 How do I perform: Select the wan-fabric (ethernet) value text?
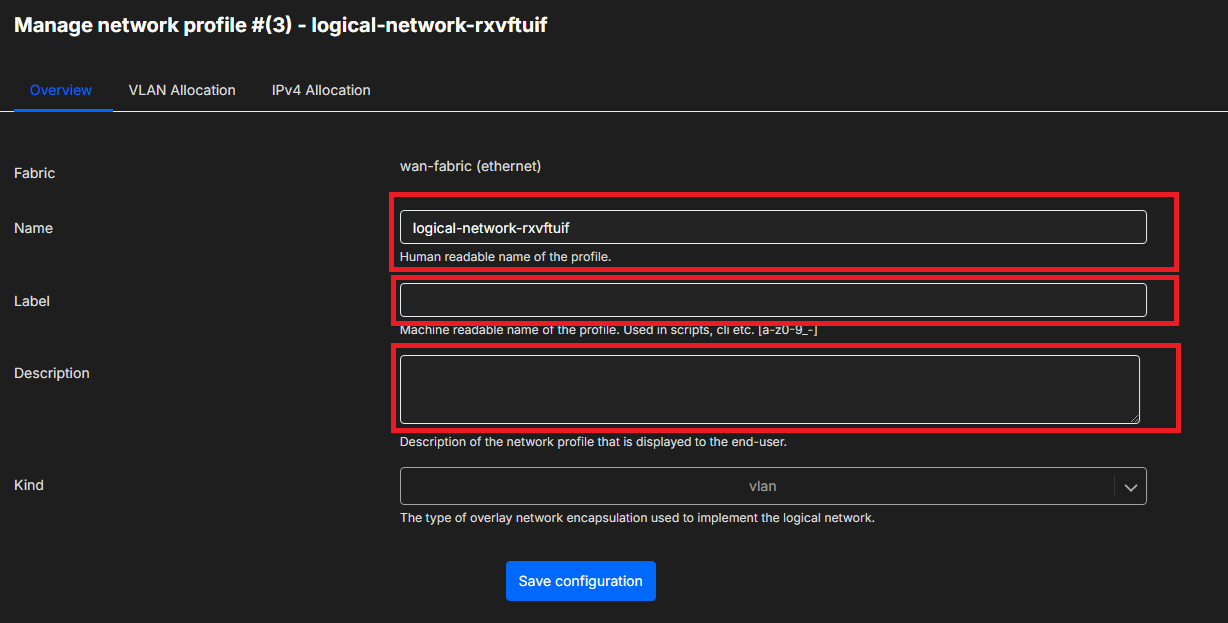coord(470,167)
